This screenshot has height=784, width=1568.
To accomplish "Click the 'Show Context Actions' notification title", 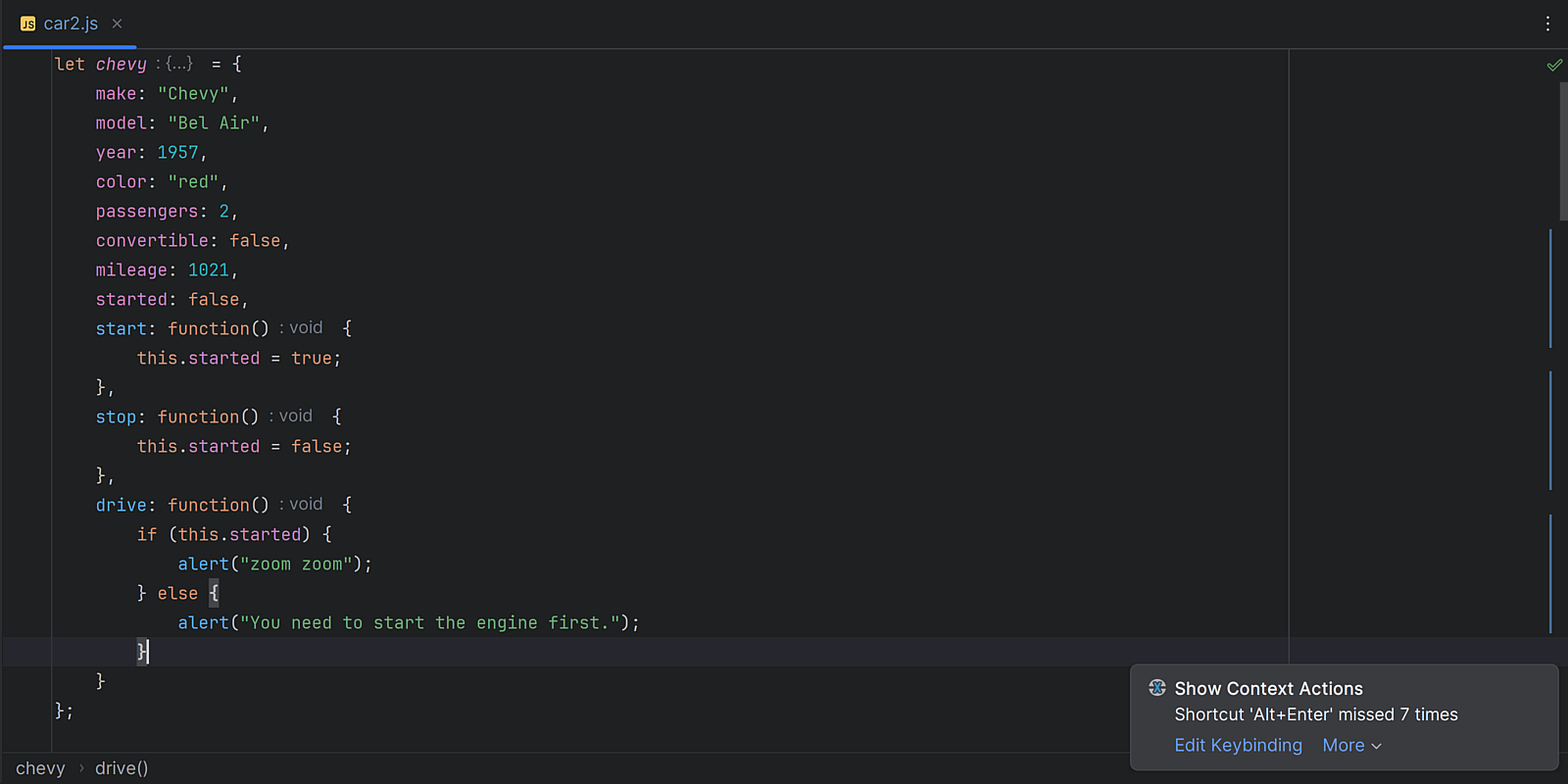I will tap(1268, 689).
